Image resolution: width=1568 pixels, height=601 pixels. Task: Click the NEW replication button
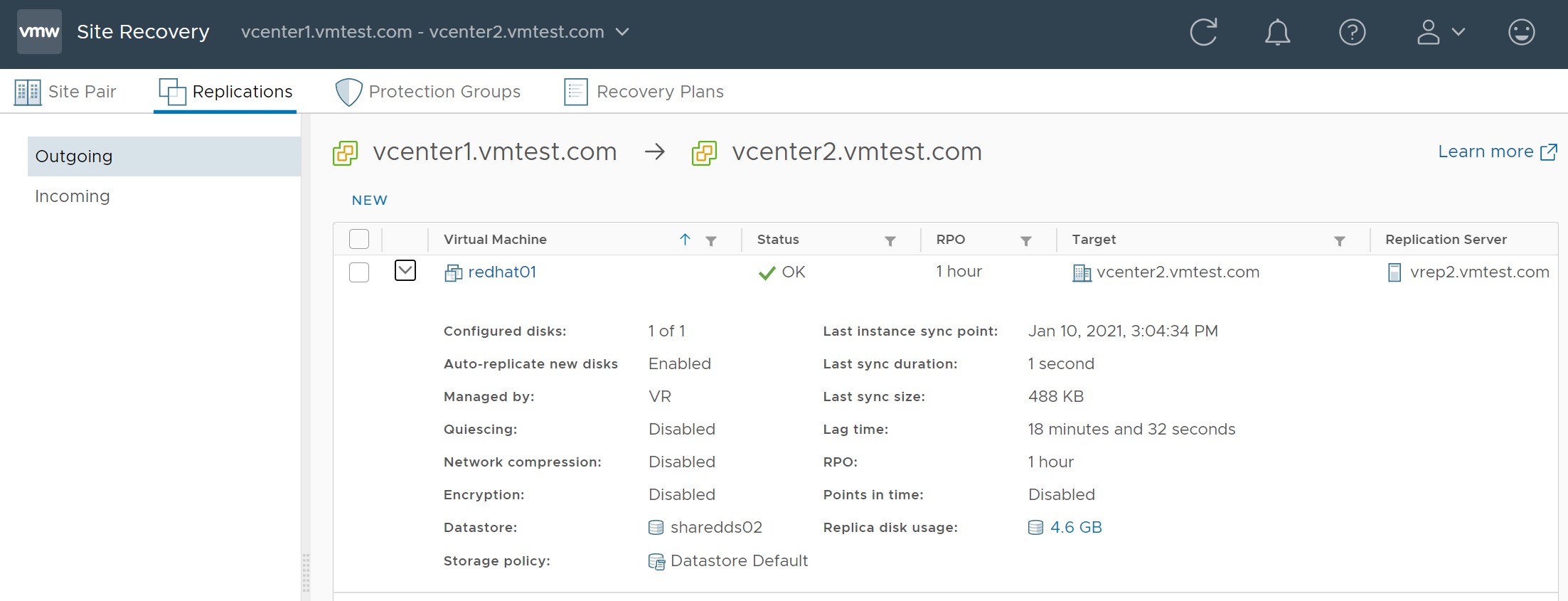pos(369,201)
